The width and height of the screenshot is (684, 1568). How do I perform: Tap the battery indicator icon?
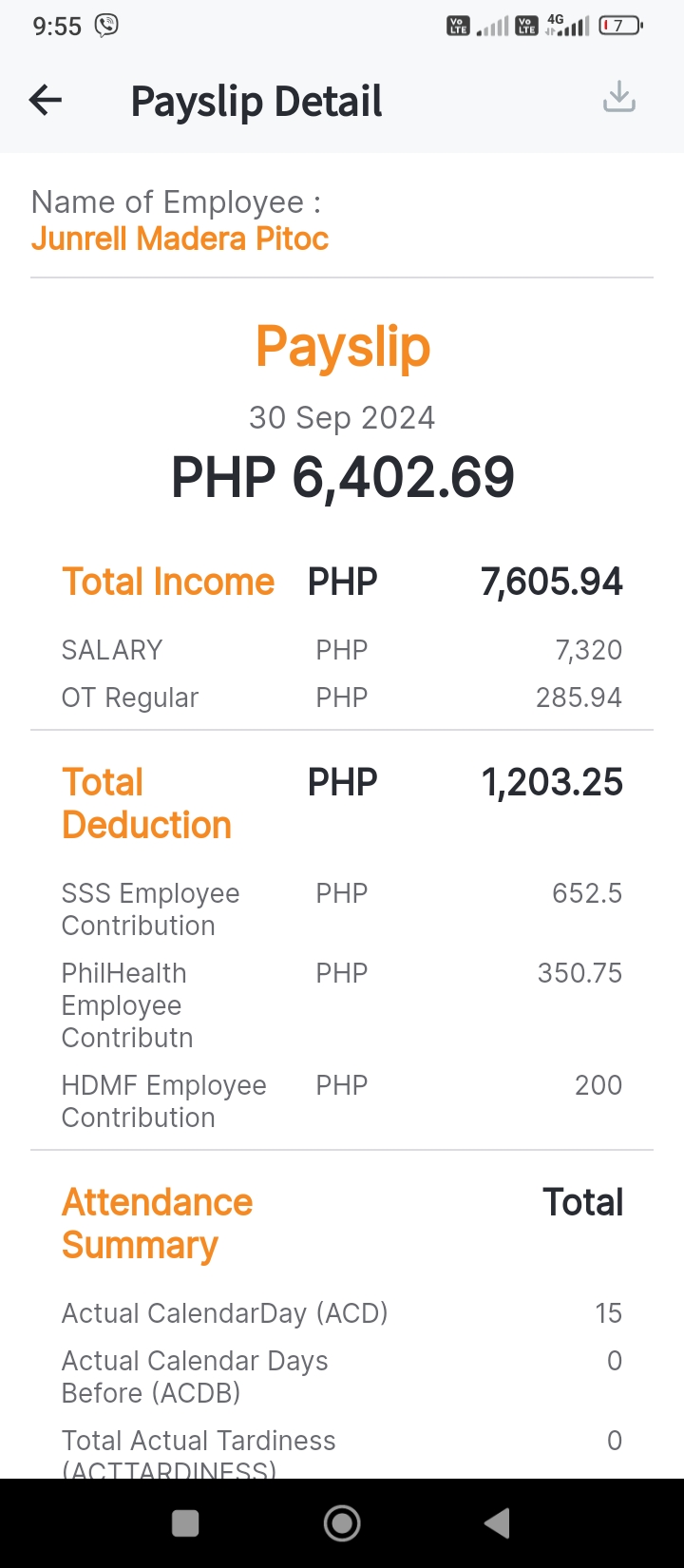point(620,26)
